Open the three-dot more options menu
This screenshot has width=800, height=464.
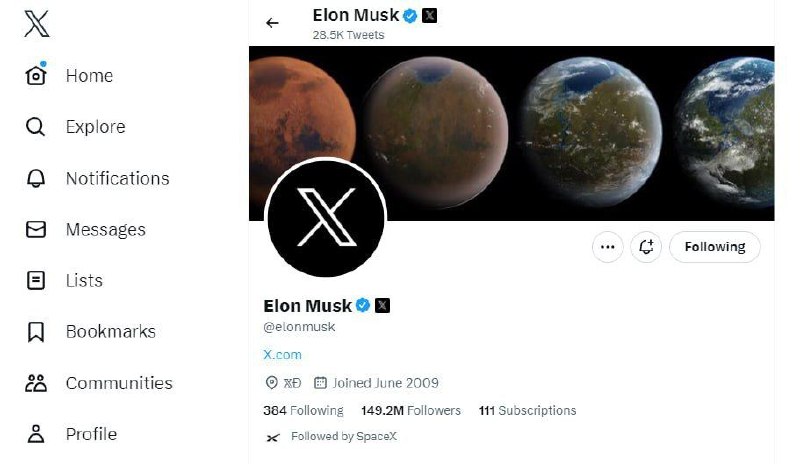pyautogui.click(x=607, y=247)
